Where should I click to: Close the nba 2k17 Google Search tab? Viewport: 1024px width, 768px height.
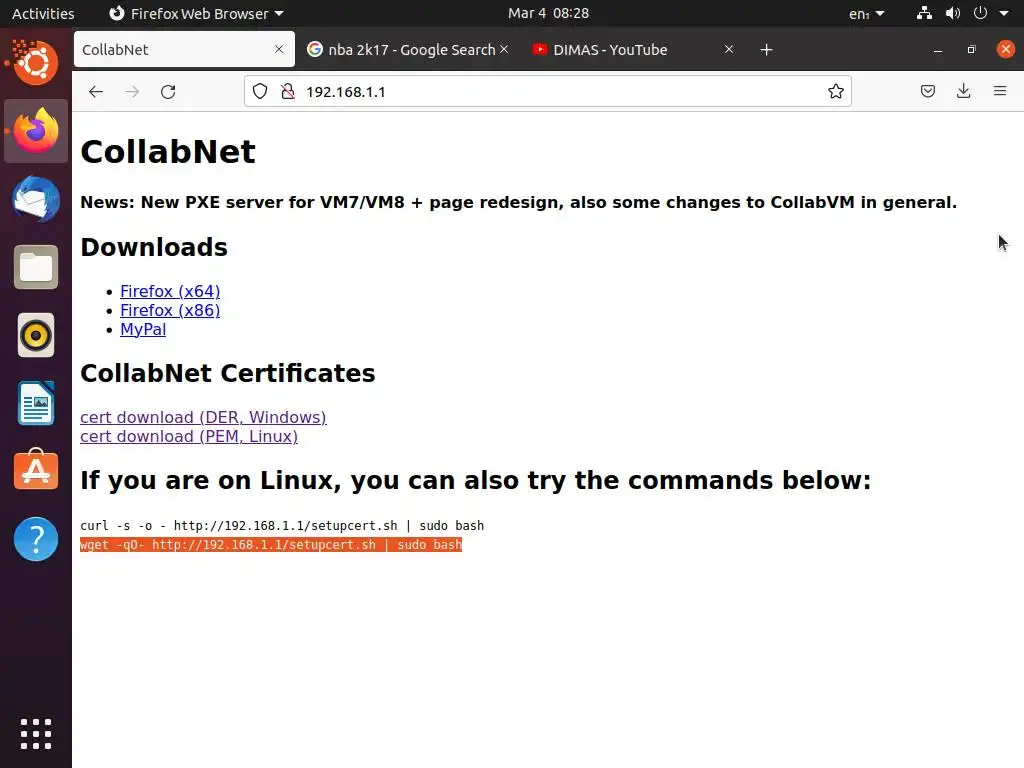click(504, 50)
